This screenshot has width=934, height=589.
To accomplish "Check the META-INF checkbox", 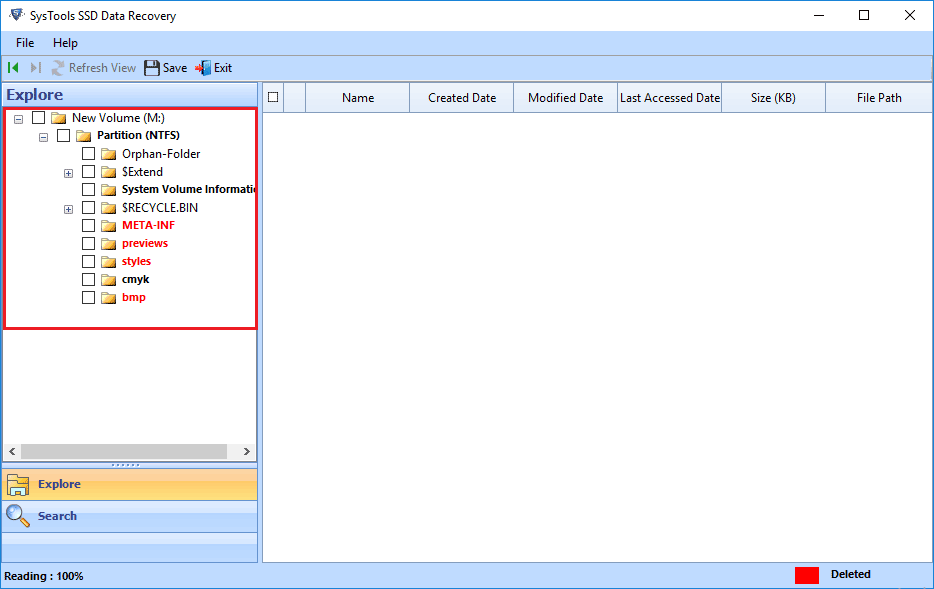I will coord(88,225).
